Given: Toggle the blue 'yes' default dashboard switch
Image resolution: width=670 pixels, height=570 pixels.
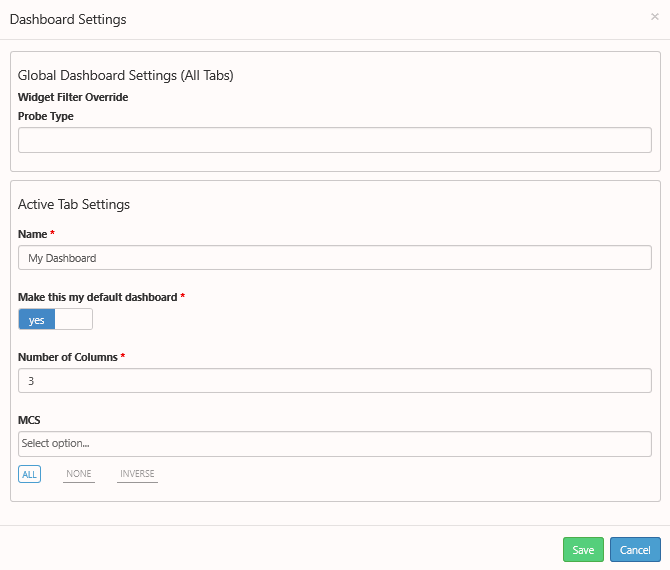Looking at the screenshot, I should (55, 319).
